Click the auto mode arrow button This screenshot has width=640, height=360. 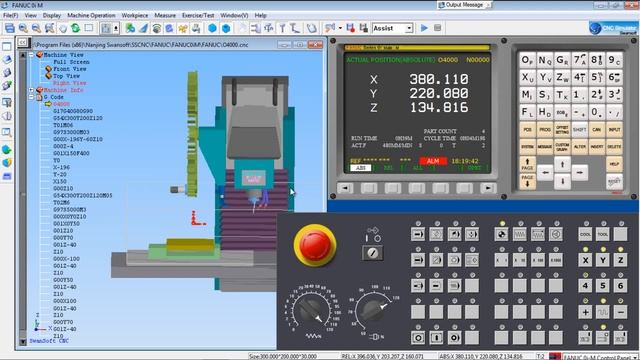tap(418, 234)
